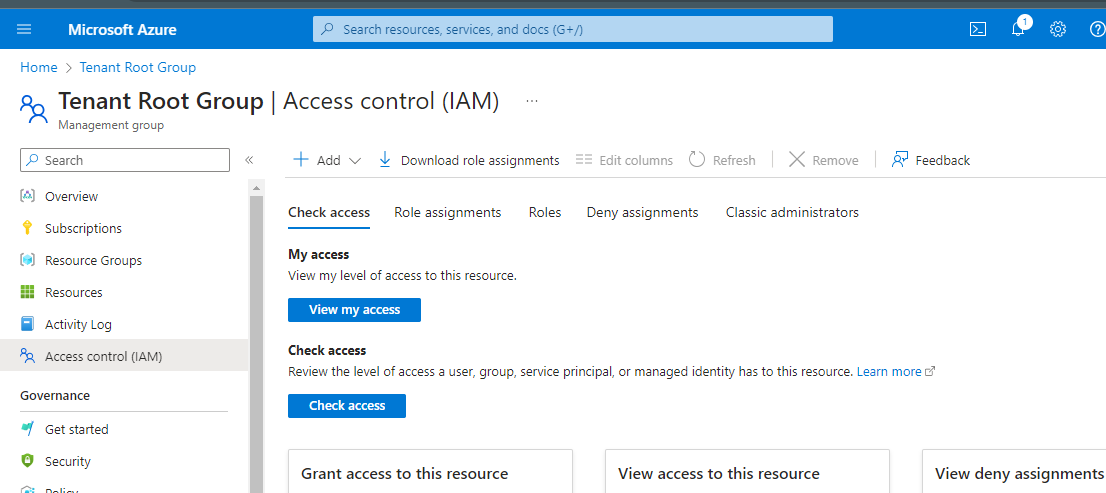Open portal settings gear
Image resolution: width=1106 pixels, height=493 pixels.
tap(1057, 30)
